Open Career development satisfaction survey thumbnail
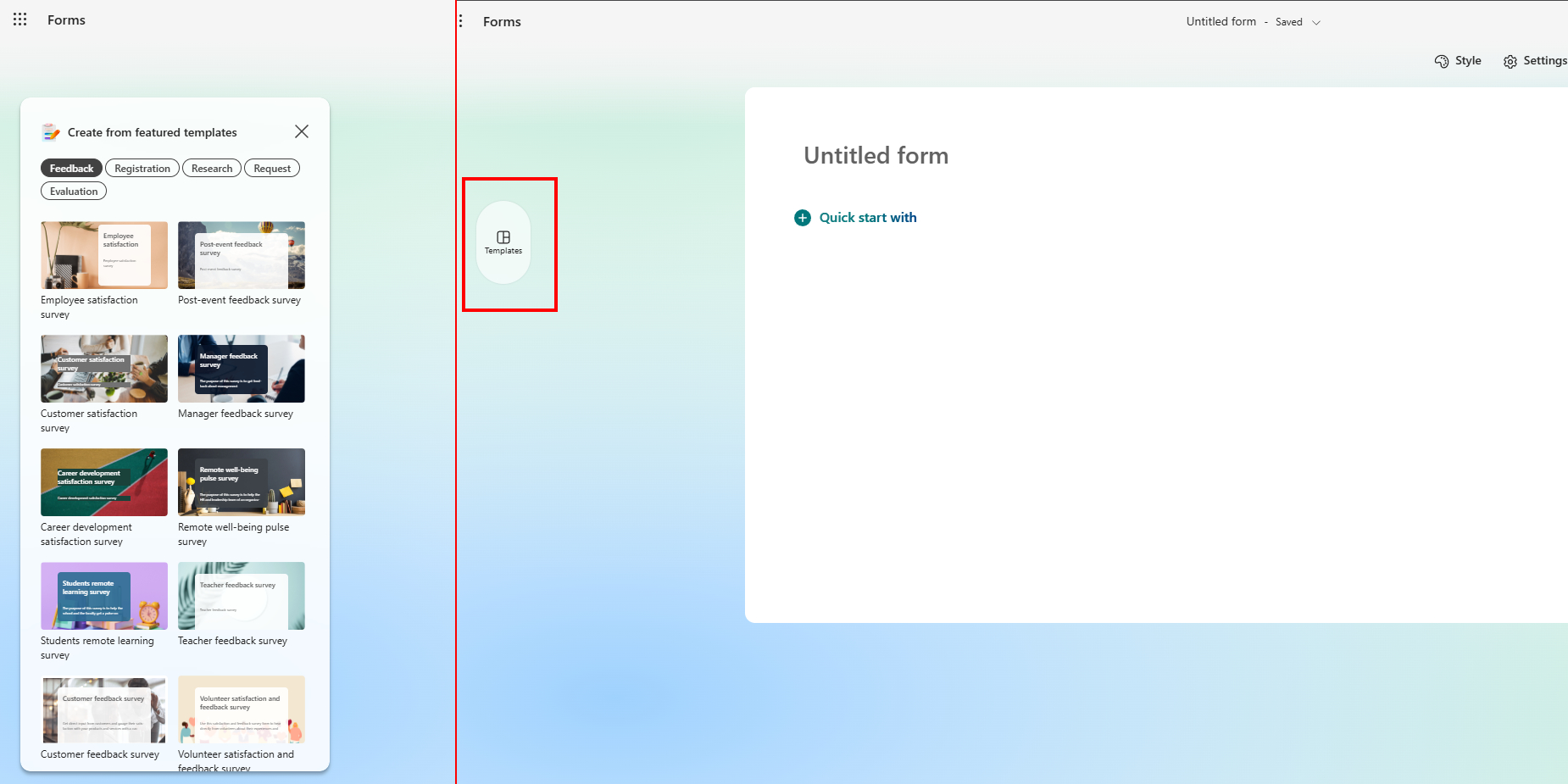This screenshot has height=784, width=1568. coord(104,482)
